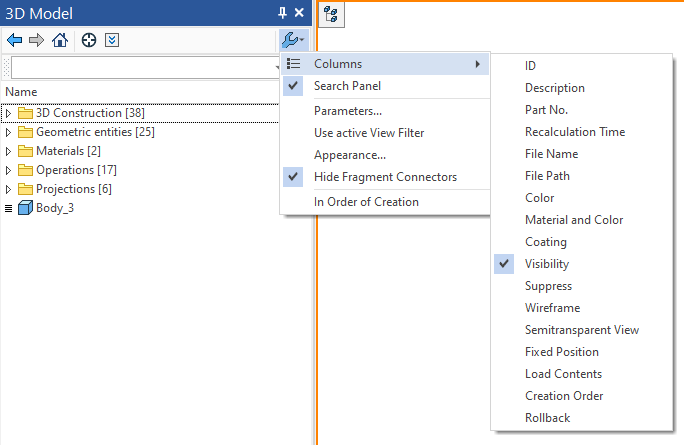This screenshot has width=684, height=445.
Task: Select In Order of Creation
Action: [385, 202]
